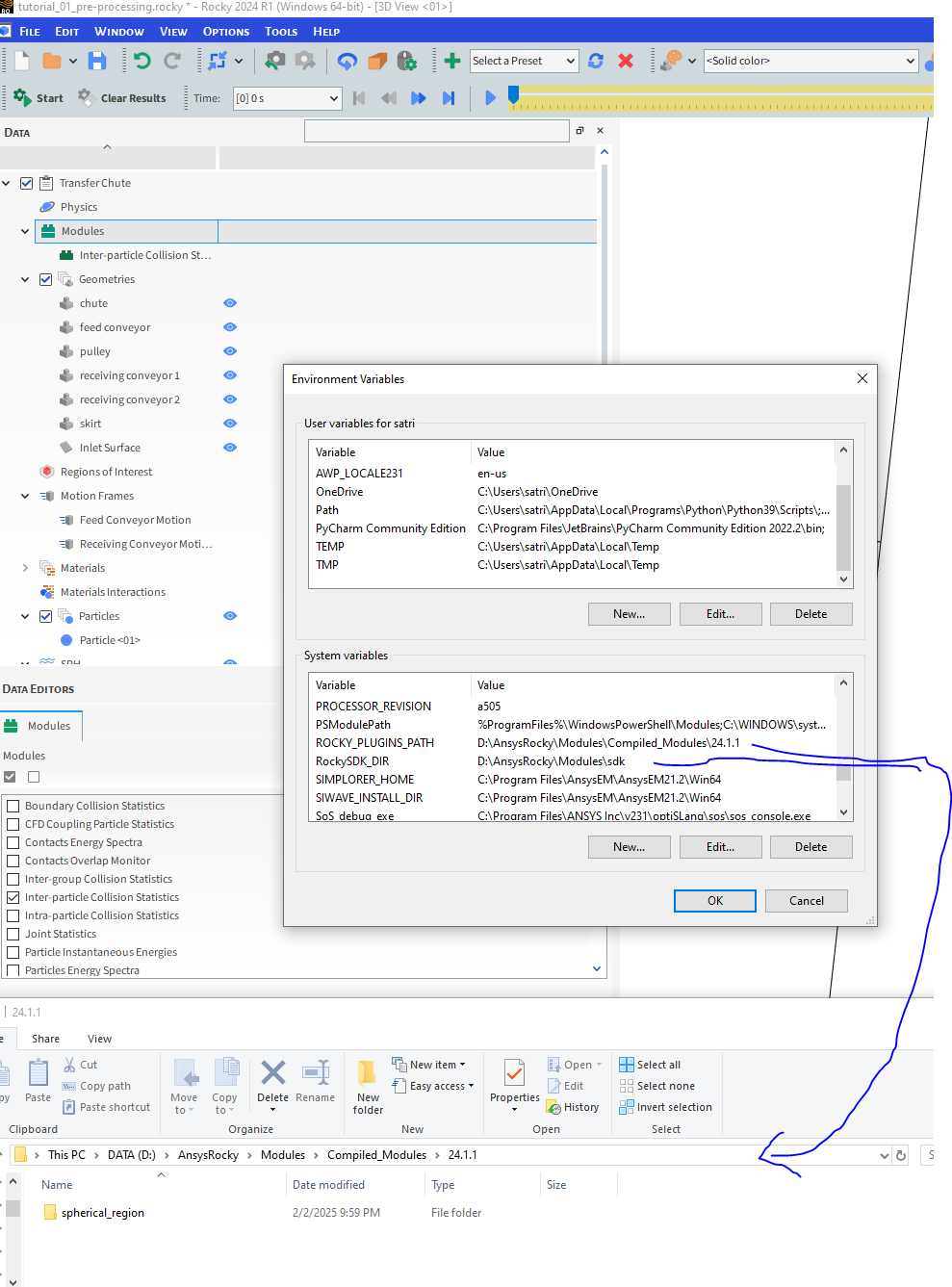Click OK in Environment Variables dialog
The height and width of the screenshot is (1287, 952).
715,901
